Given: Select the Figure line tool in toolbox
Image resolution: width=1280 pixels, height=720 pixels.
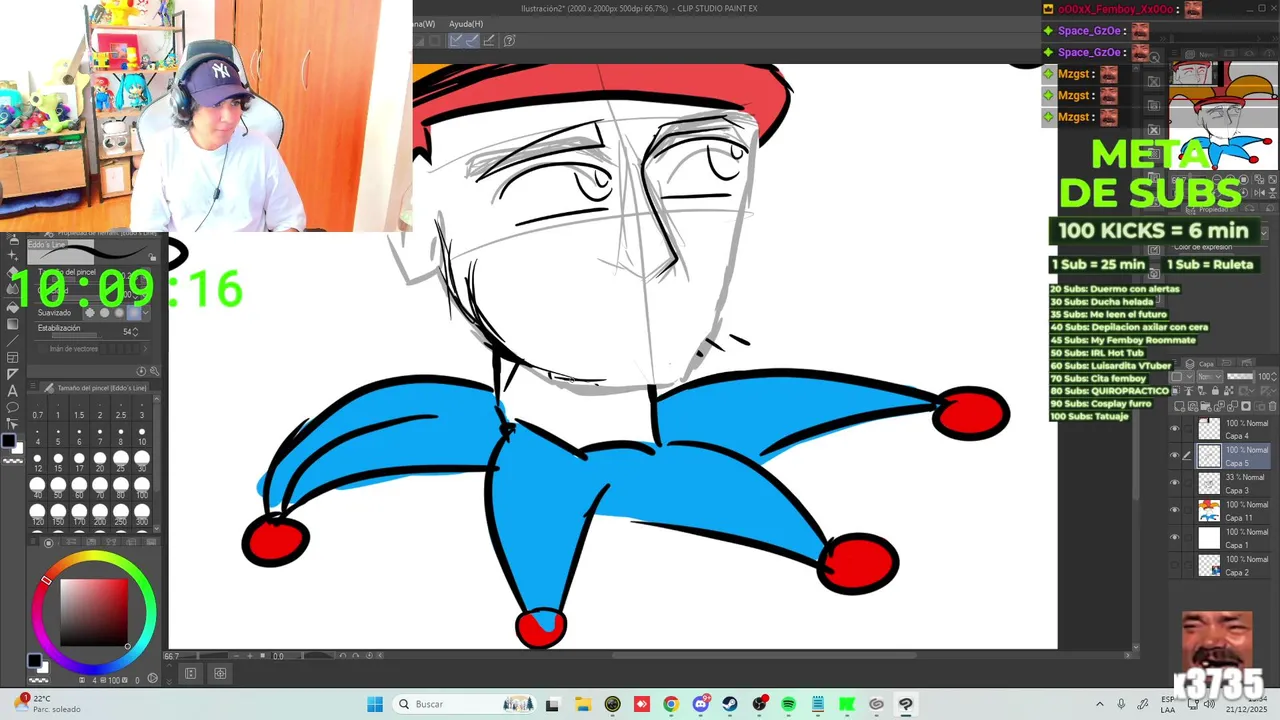Looking at the screenshot, I should point(12,341).
